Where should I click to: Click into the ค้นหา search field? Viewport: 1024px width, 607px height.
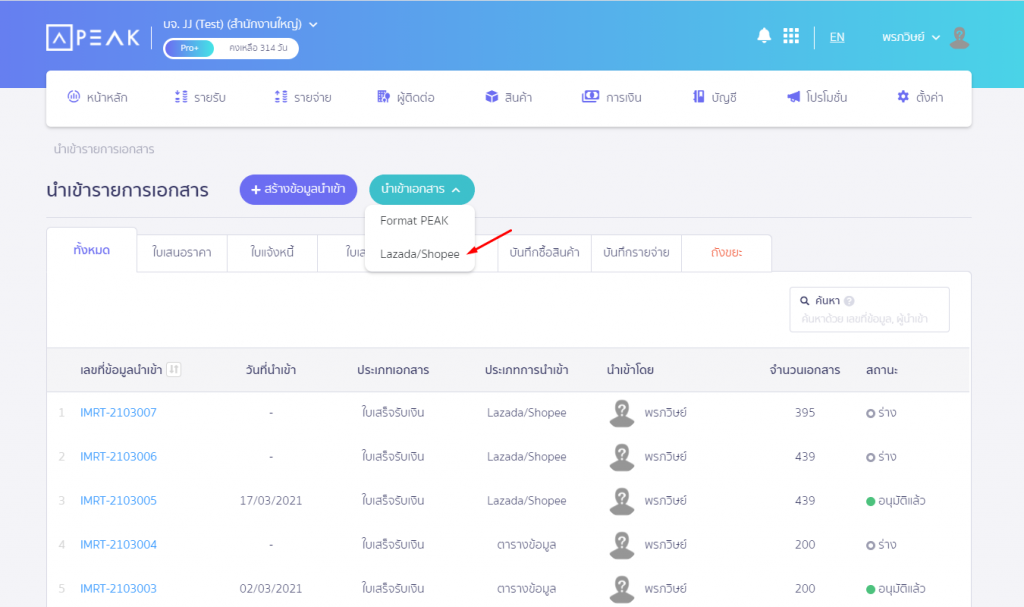pyautogui.click(x=868, y=319)
